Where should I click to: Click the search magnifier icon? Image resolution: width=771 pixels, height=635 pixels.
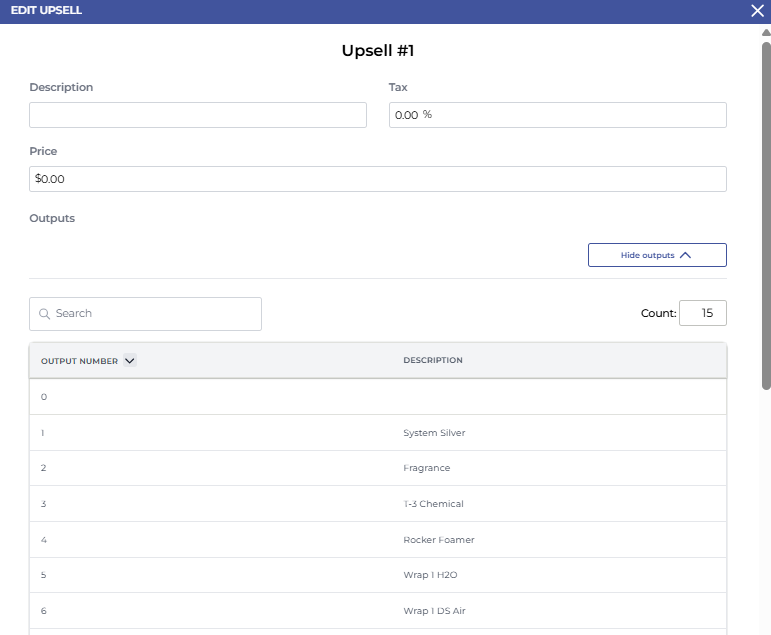44,314
